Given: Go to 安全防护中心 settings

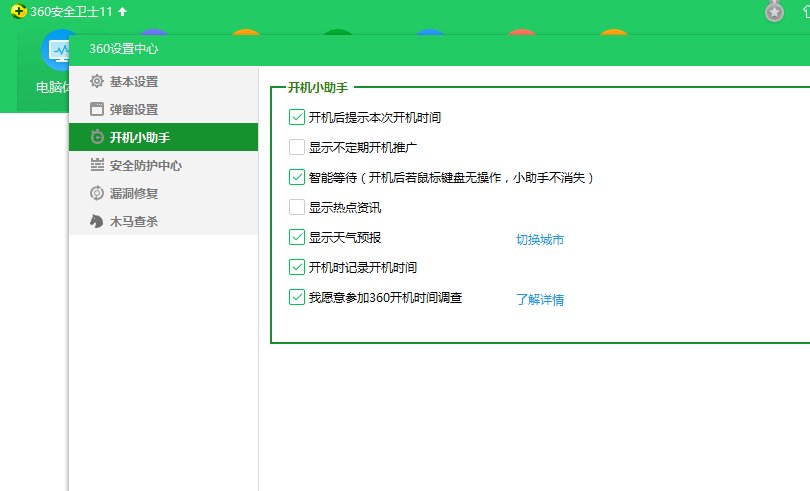Looking at the screenshot, I should tap(163, 165).
